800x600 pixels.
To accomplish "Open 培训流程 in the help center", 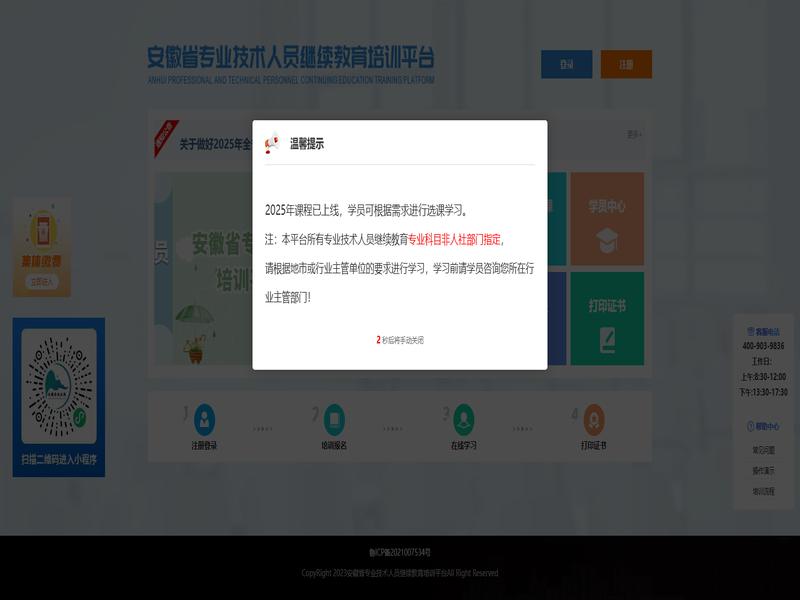I will click(x=763, y=491).
